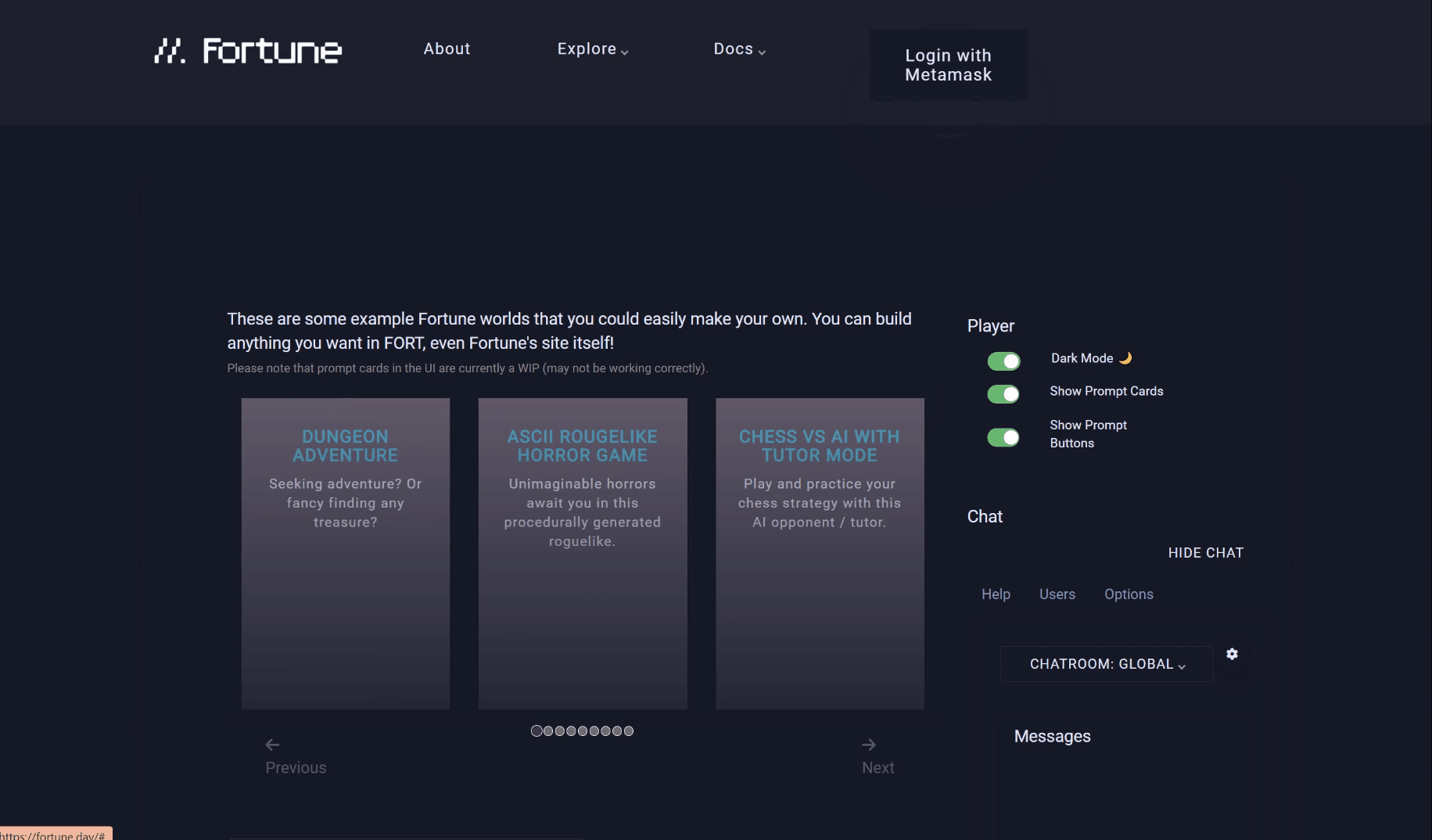Image resolution: width=1432 pixels, height=840 pixels.
Task: Click the Fortune logo in the header
Action: tap(247, 51)
